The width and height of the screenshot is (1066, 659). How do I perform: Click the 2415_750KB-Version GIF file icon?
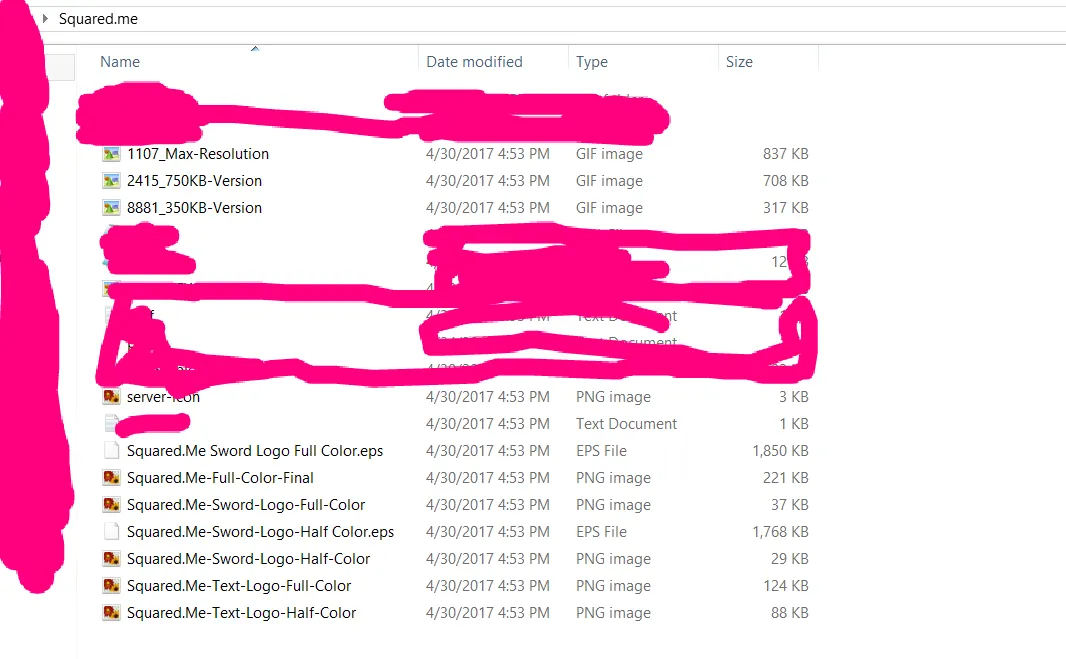[x=111, y=181]
